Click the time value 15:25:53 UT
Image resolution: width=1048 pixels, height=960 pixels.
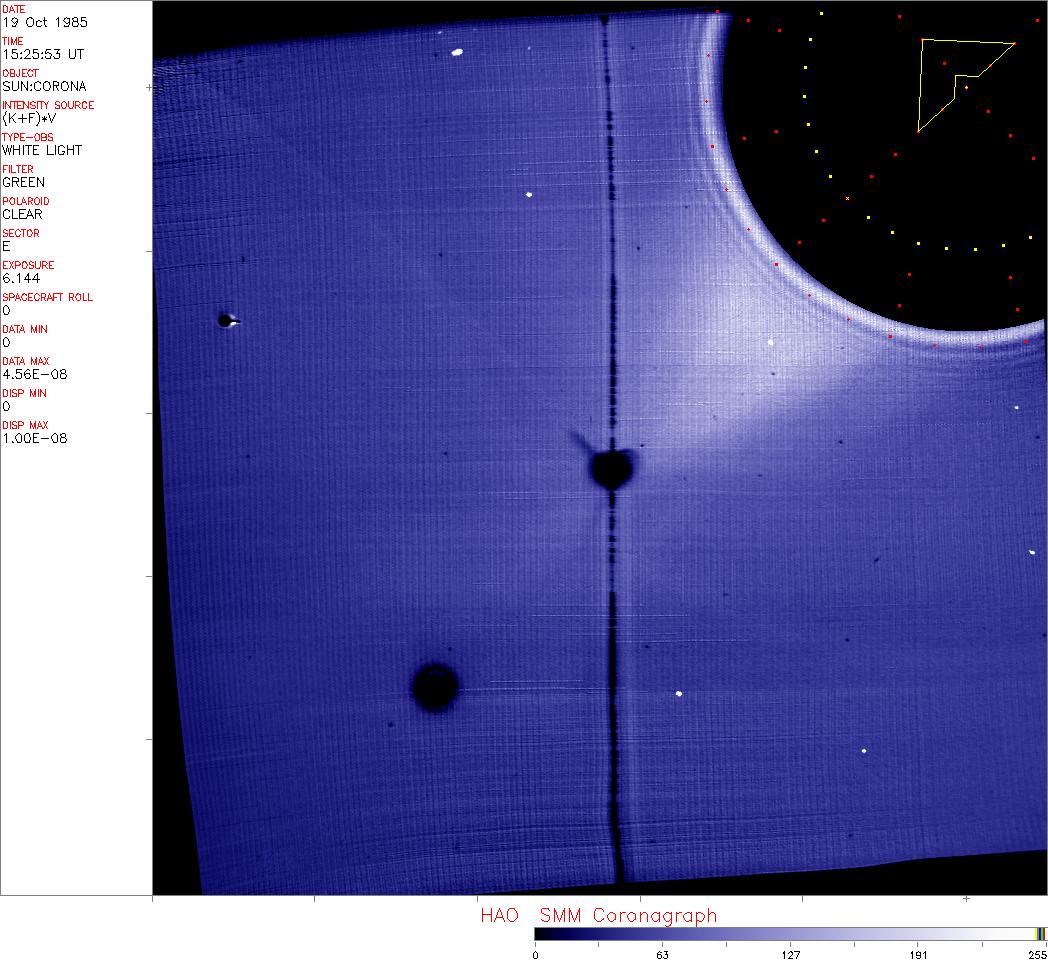42,54
